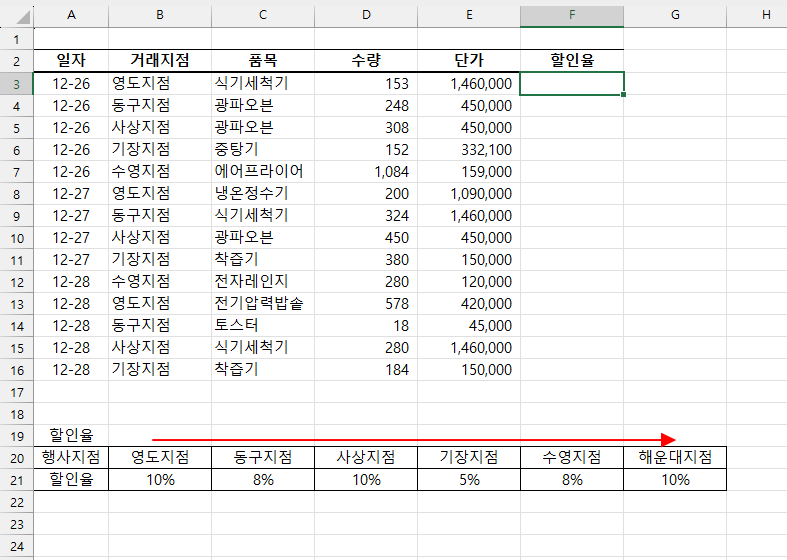Click 행사지점 cell in row 20

[71, 458]
